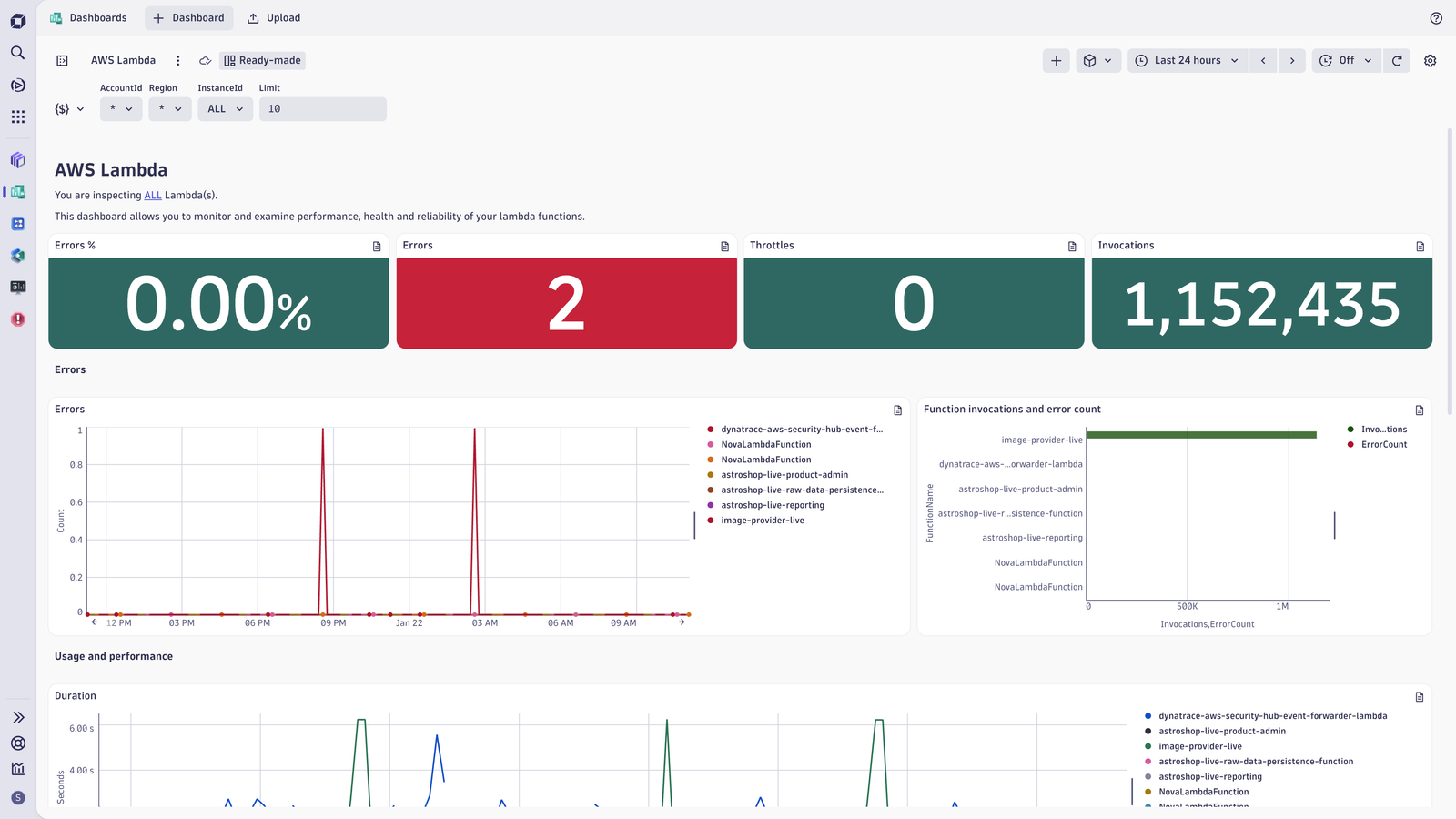Click the Invocations value 1,152,435
Viewport: 1456px width, 819px height.
coord(1262,305)
